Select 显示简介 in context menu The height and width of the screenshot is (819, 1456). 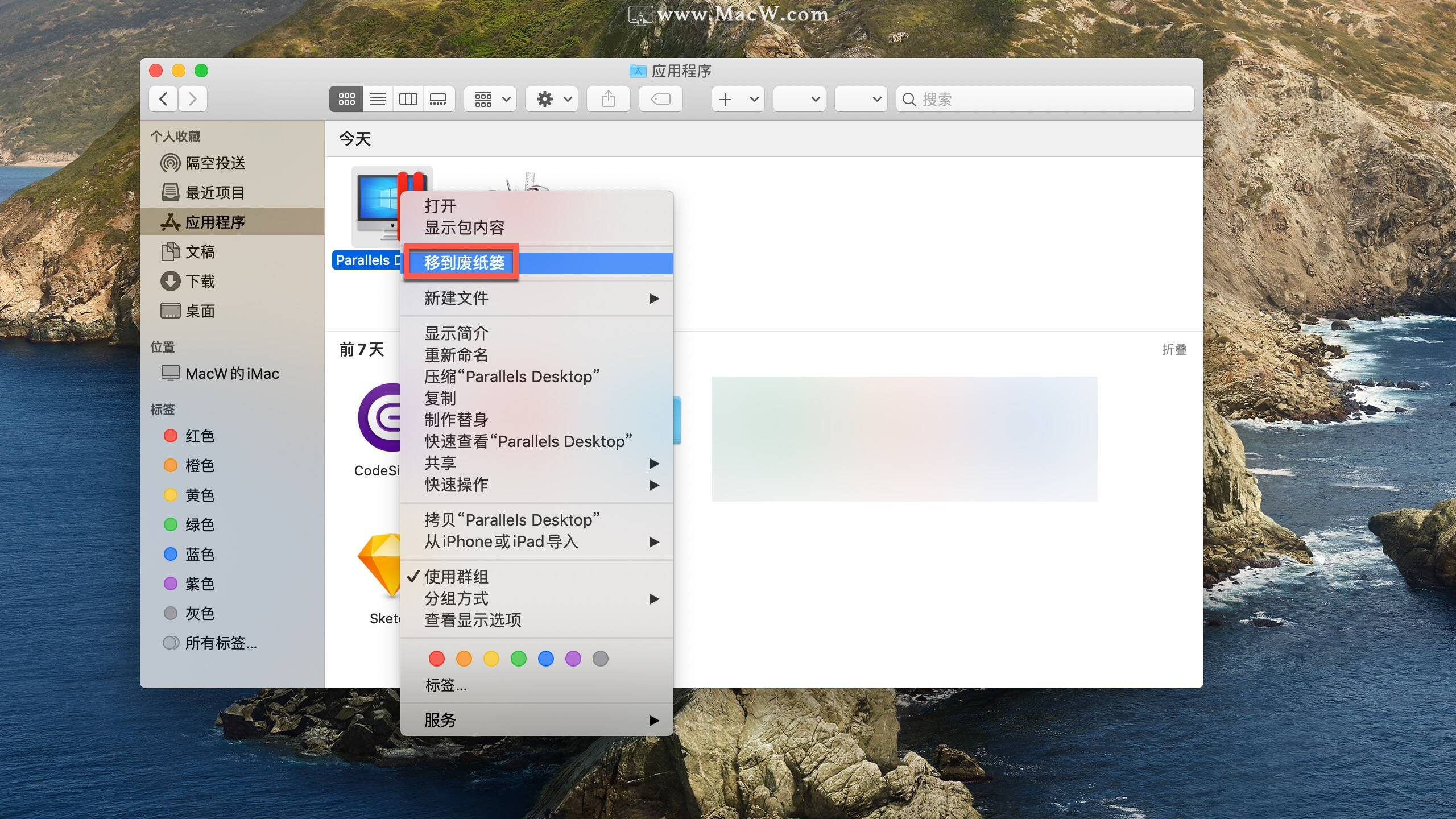click(456, 333)
